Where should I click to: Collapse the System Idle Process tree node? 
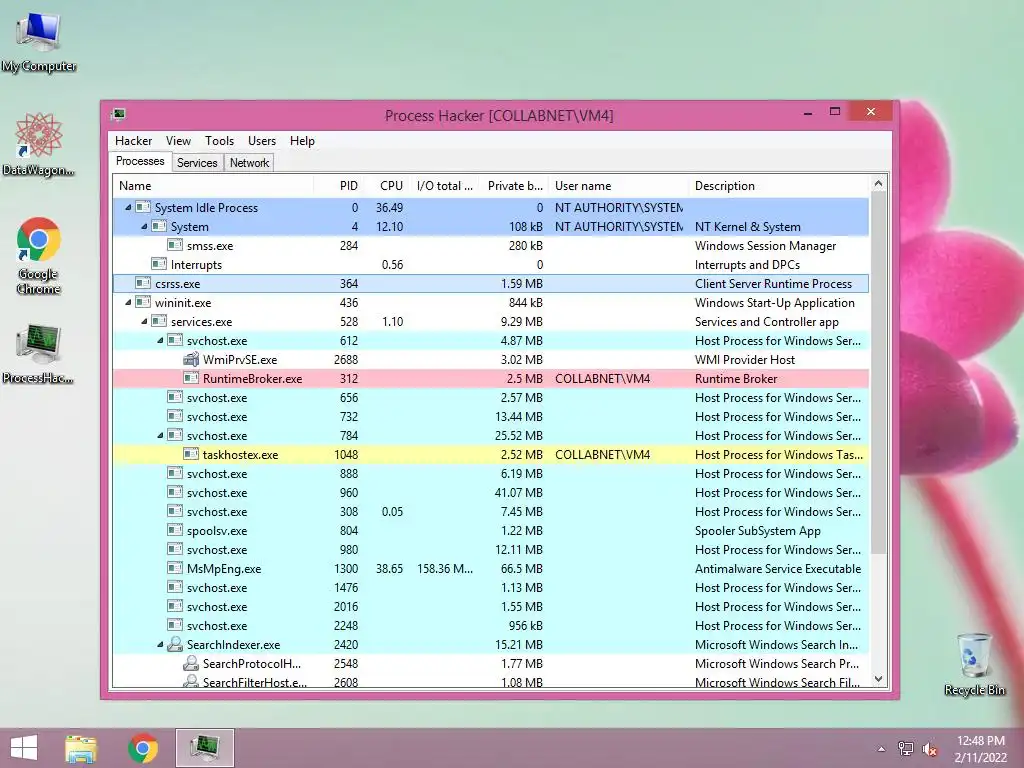129,208
